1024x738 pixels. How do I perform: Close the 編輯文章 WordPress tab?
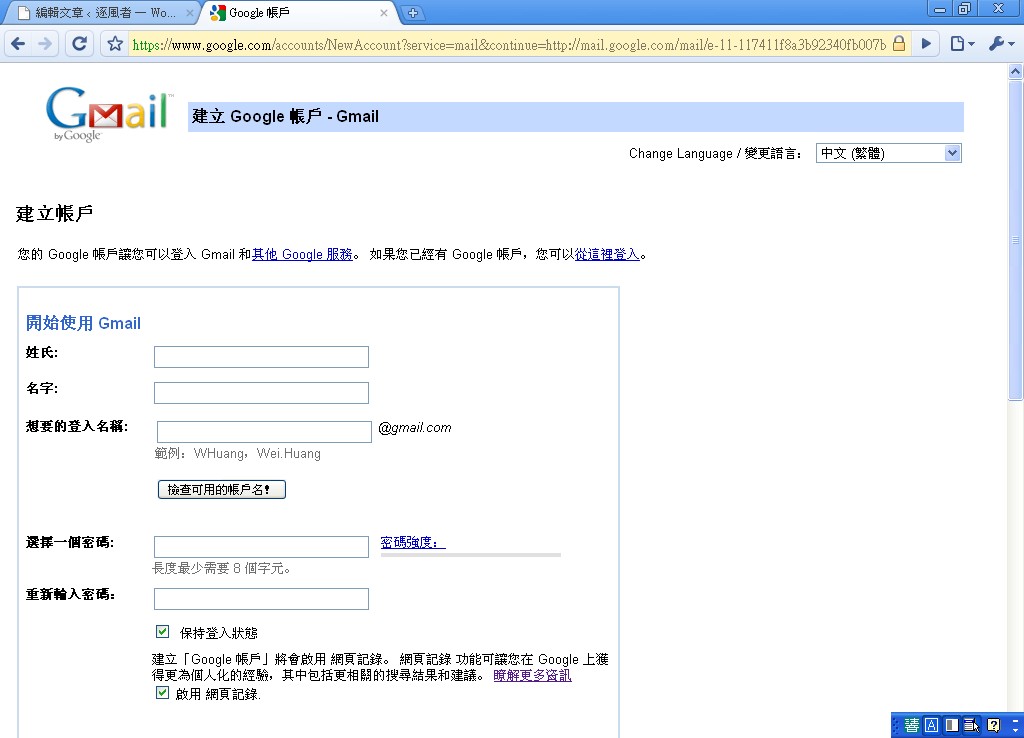pyautogui.click(x=189, y=12)
